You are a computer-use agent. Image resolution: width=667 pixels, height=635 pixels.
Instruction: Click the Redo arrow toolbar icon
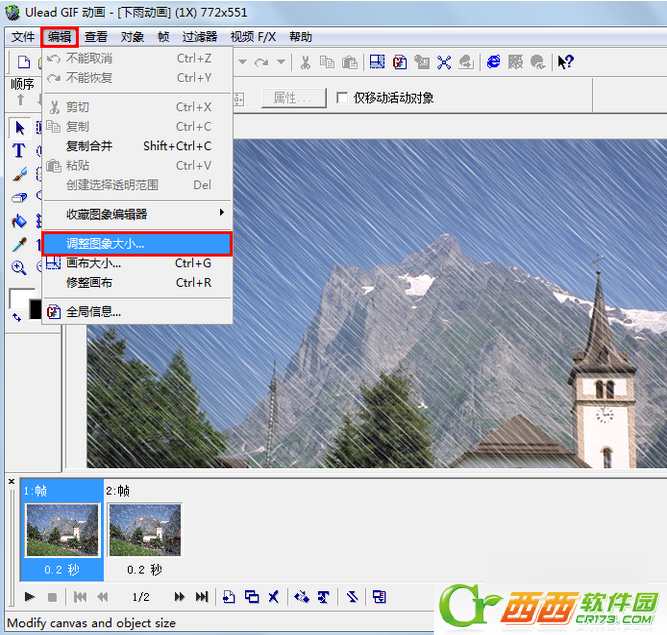click(261, 63)
